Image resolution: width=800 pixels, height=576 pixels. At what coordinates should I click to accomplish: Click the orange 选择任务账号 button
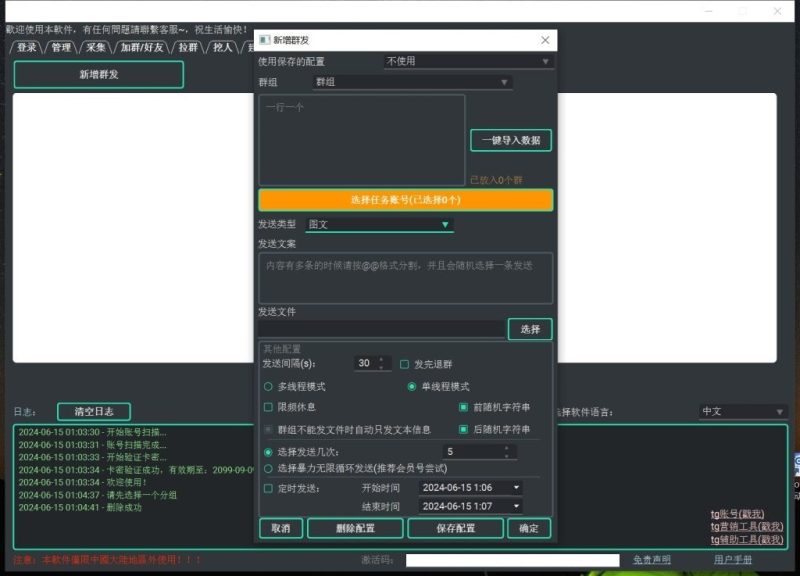[x=404, y=200]
